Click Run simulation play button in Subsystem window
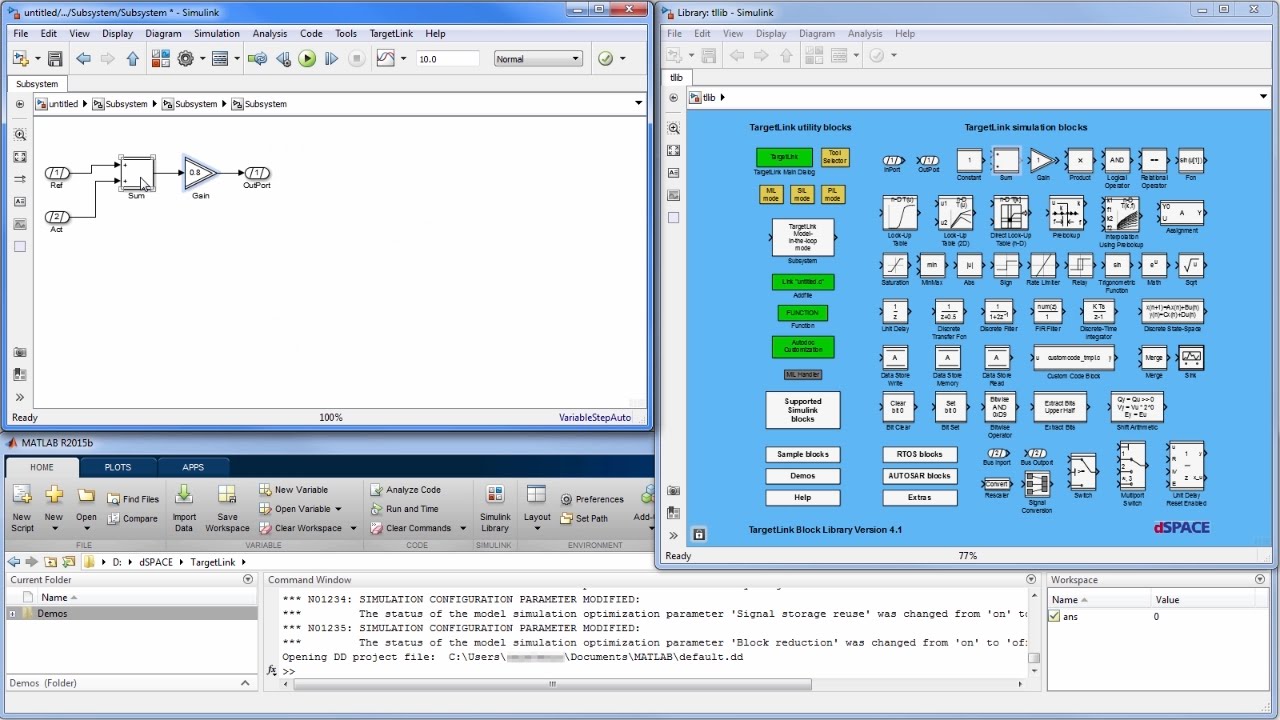This screenshot has height=720, width=1280. (x=307, y=59)
